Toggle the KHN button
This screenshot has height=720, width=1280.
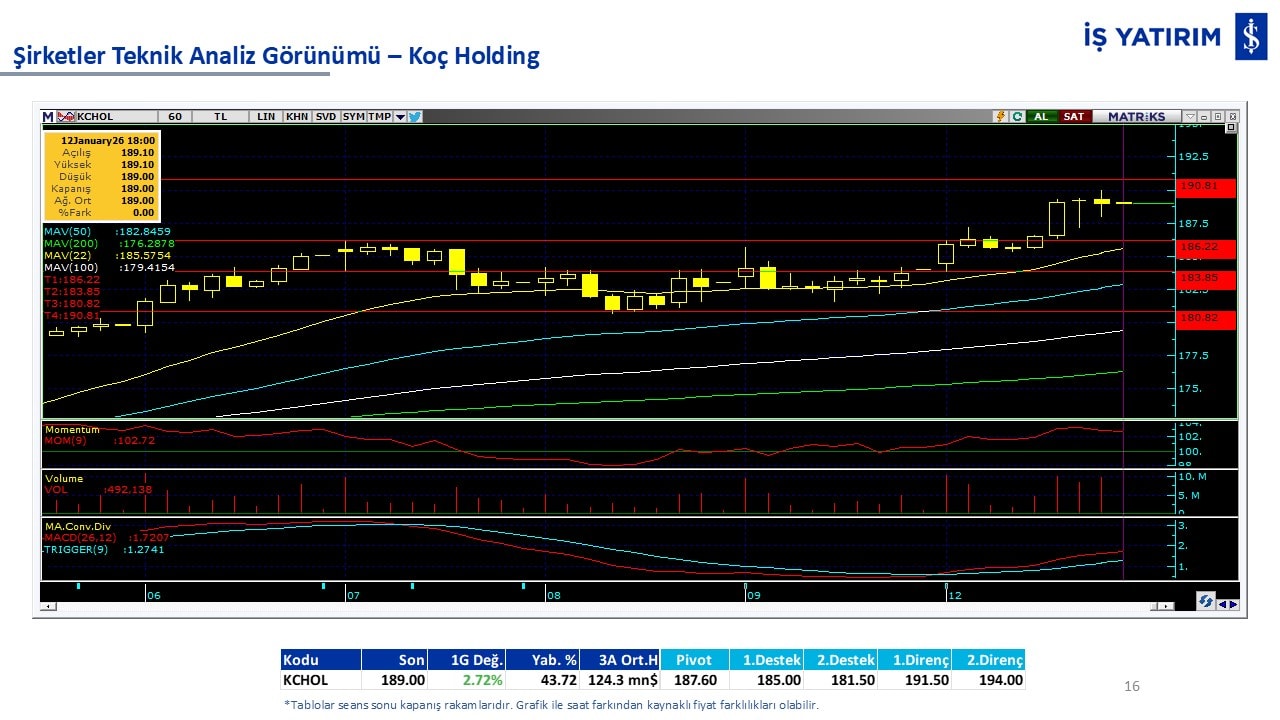coord(296,117)
